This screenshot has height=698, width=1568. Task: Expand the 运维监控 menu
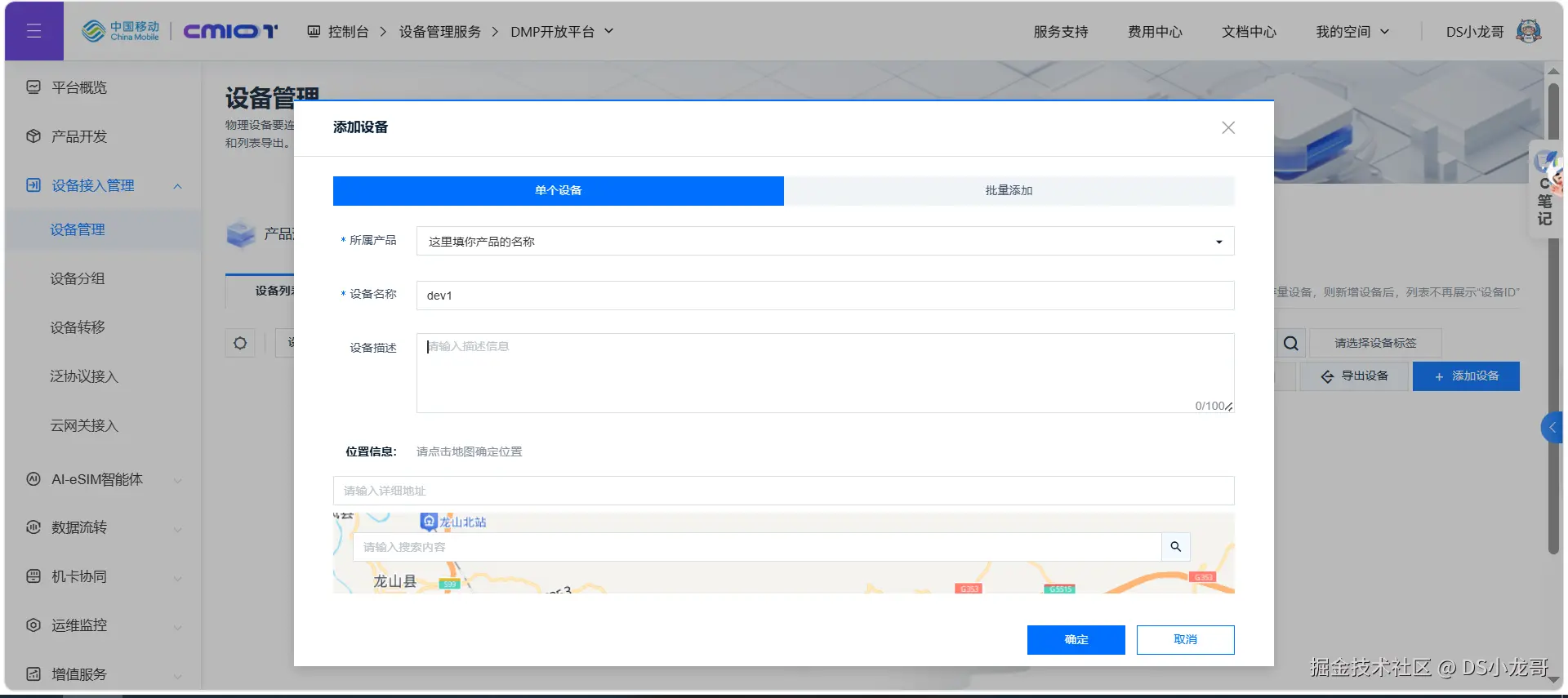(x=177, y=627)
